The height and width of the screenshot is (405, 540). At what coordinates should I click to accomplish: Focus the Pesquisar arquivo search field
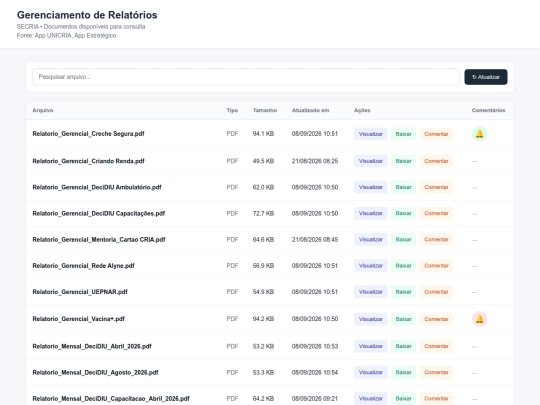point(246,77)
